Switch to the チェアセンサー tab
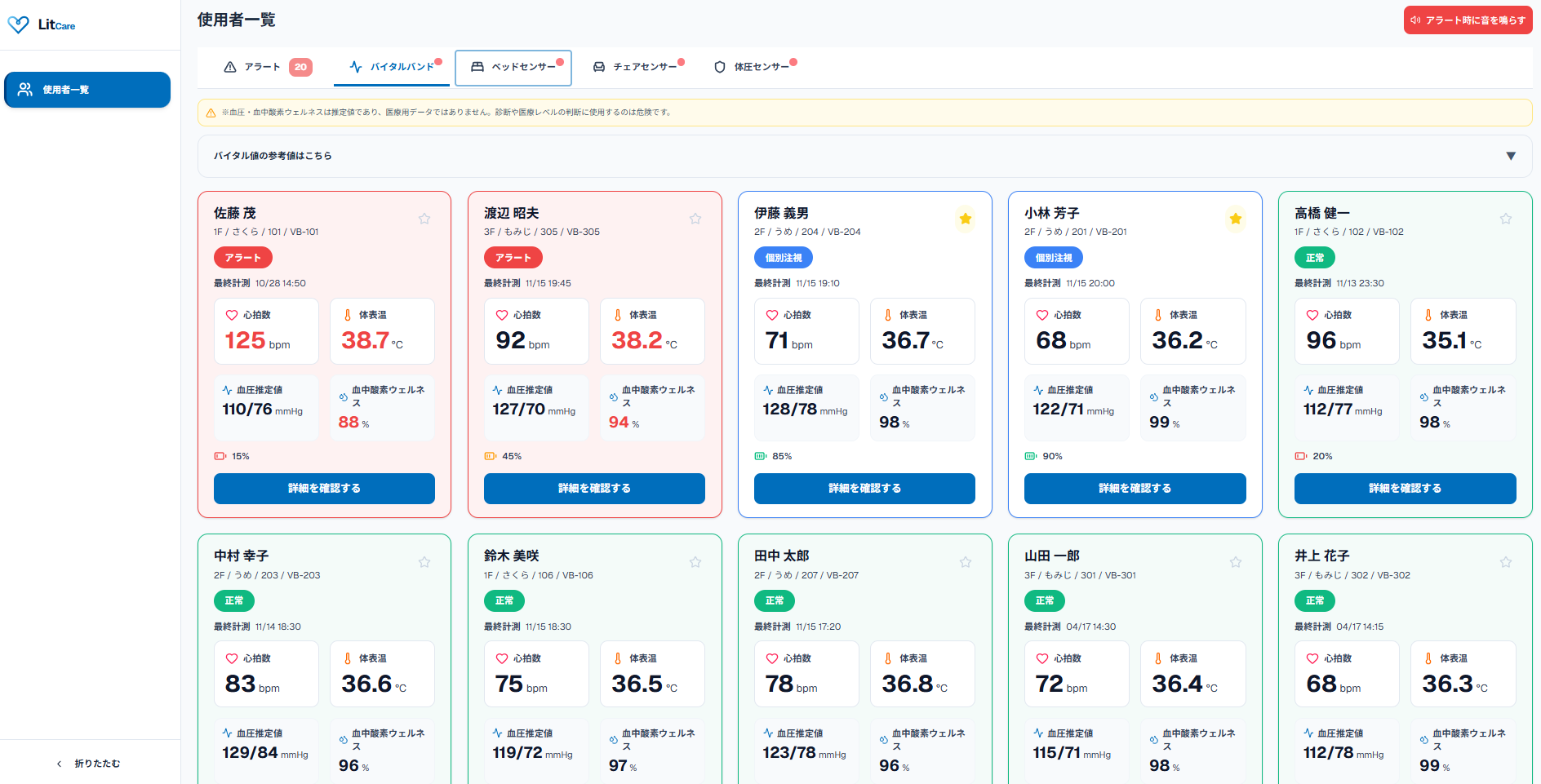The width and height of the screenshot is (1541, 784). pos(637,67)
